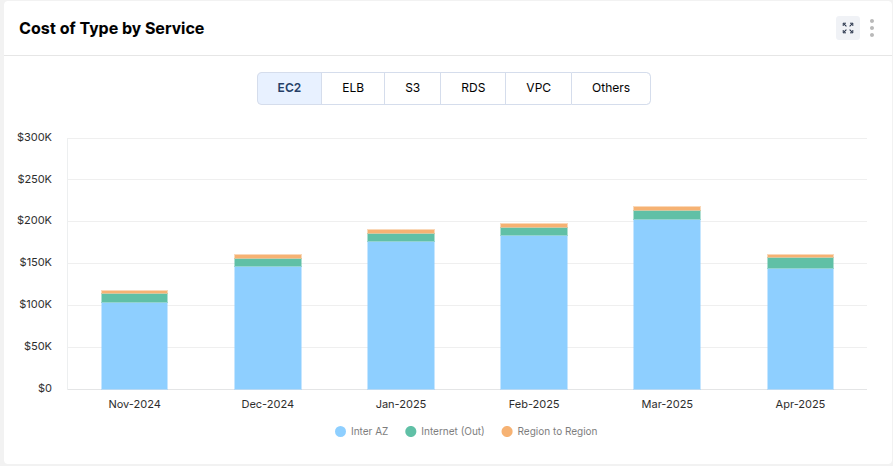This screenshot has height=466, width=893.
Task: Toggle Inter AZ legend series
Action: (368, 432)
